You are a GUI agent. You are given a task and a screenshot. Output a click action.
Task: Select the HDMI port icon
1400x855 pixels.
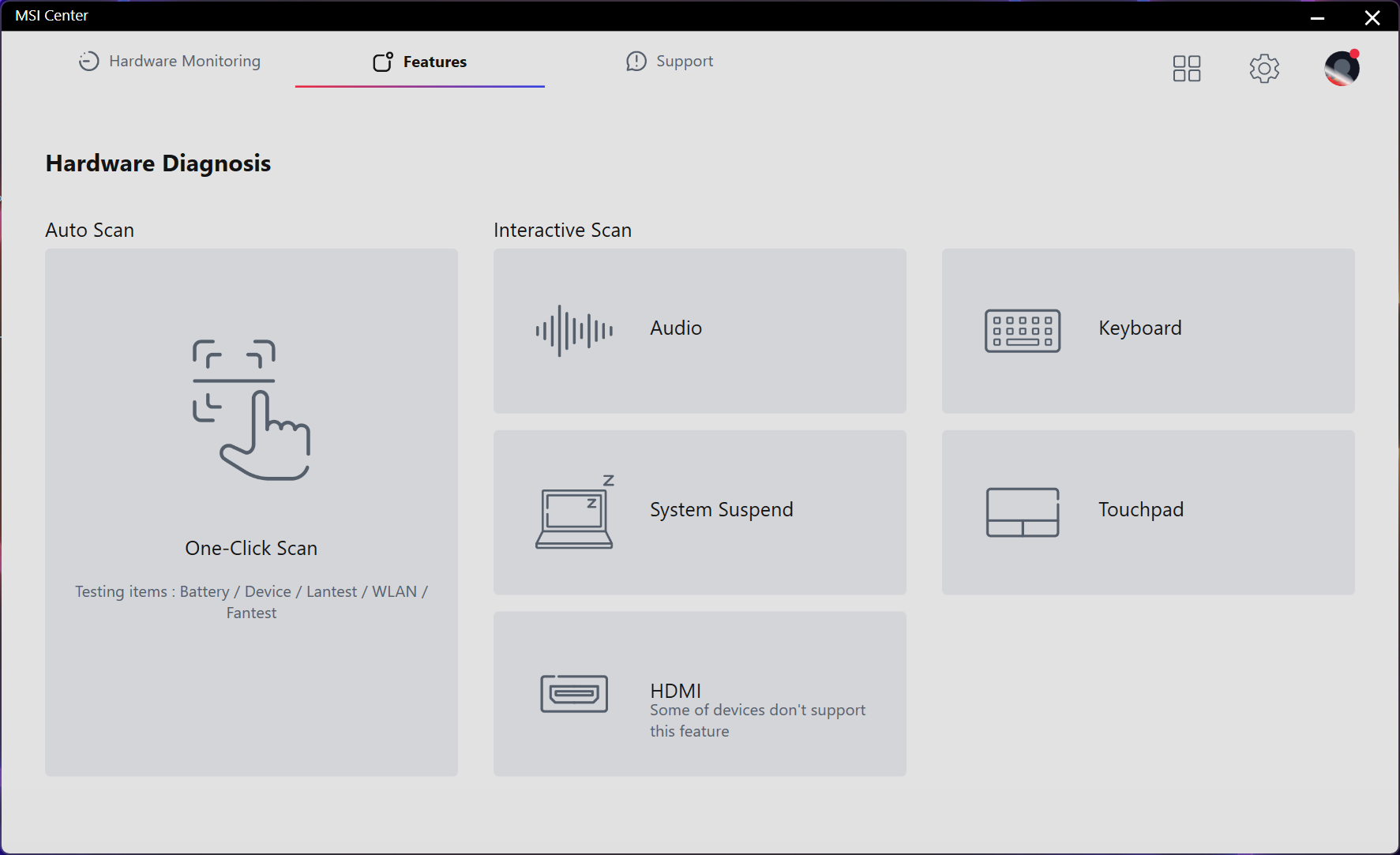click(574, 694)
